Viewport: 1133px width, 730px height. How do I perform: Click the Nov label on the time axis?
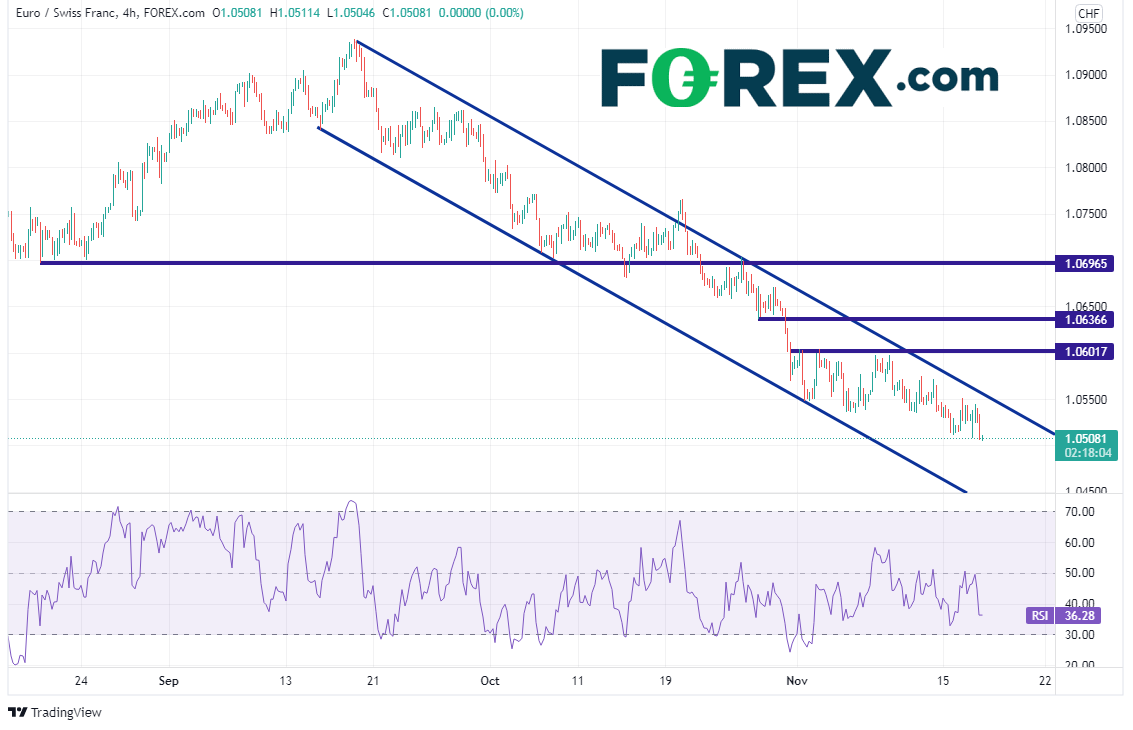click(x=796, y=680)
